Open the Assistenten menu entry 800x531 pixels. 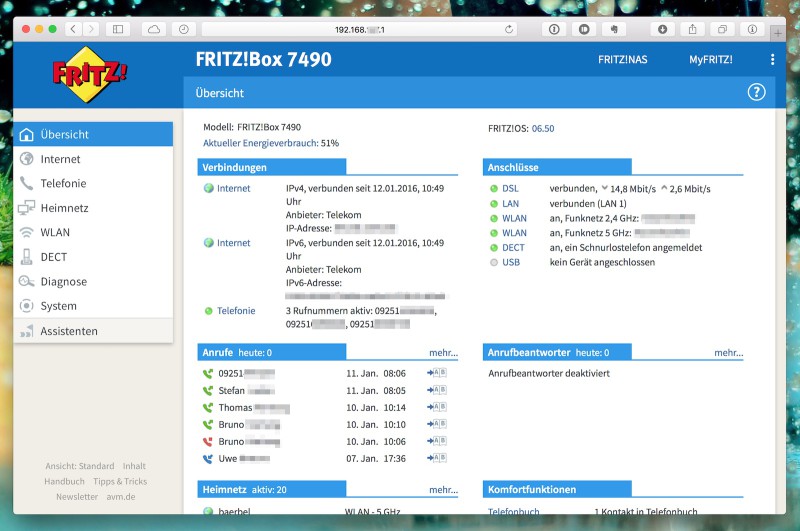pos(93,331)
